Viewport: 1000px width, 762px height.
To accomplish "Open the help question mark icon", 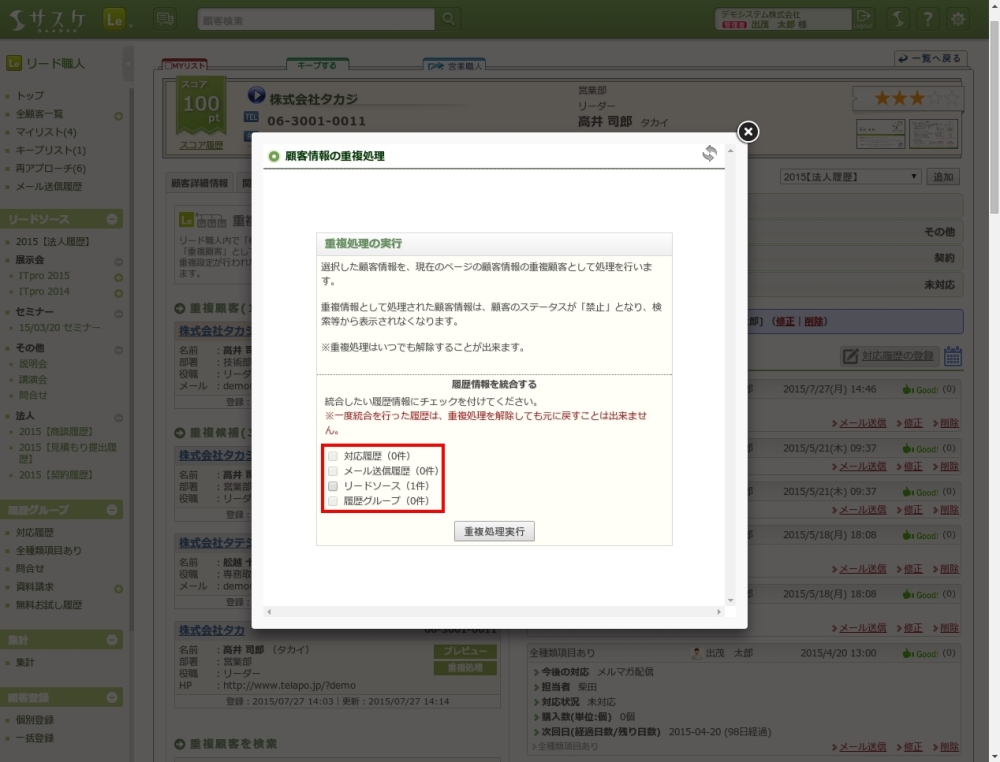I will (x=928, y=19).
